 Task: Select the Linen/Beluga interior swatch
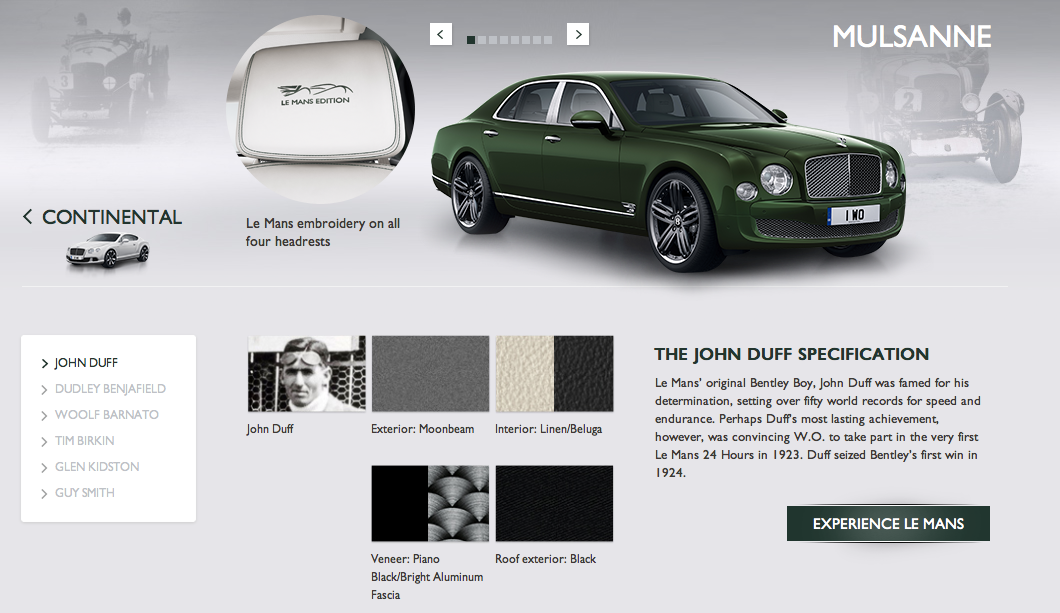[x=554, y=374]
